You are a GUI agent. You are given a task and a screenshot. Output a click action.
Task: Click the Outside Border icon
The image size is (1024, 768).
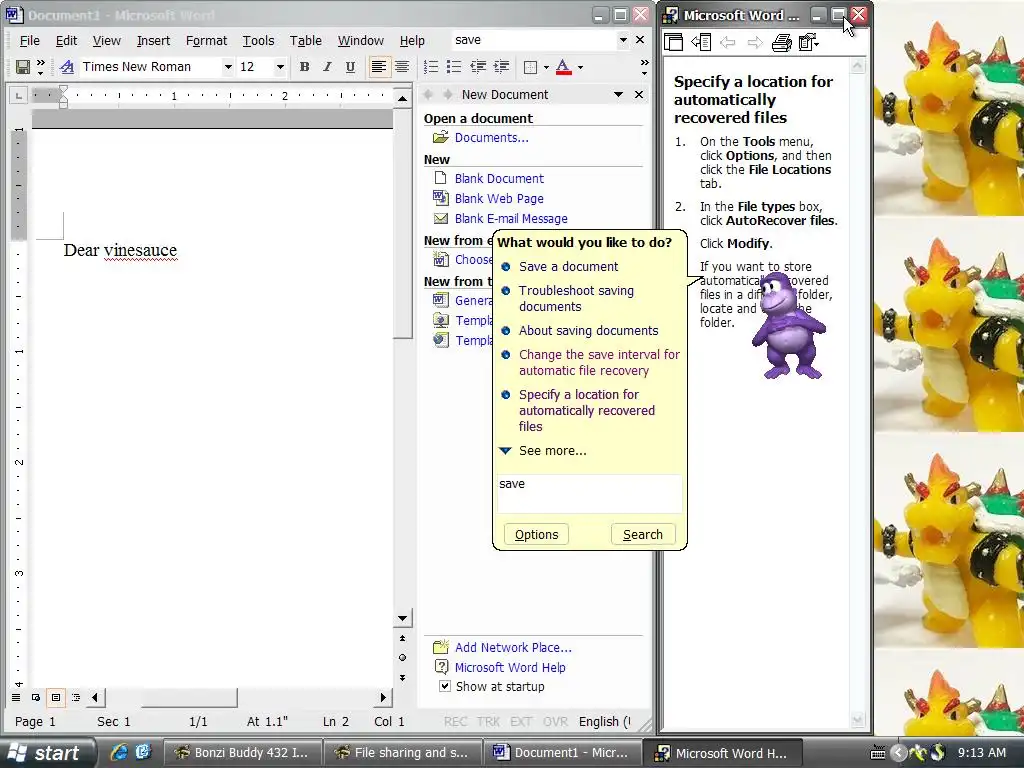pyautogui.click(x=530, y=67)
